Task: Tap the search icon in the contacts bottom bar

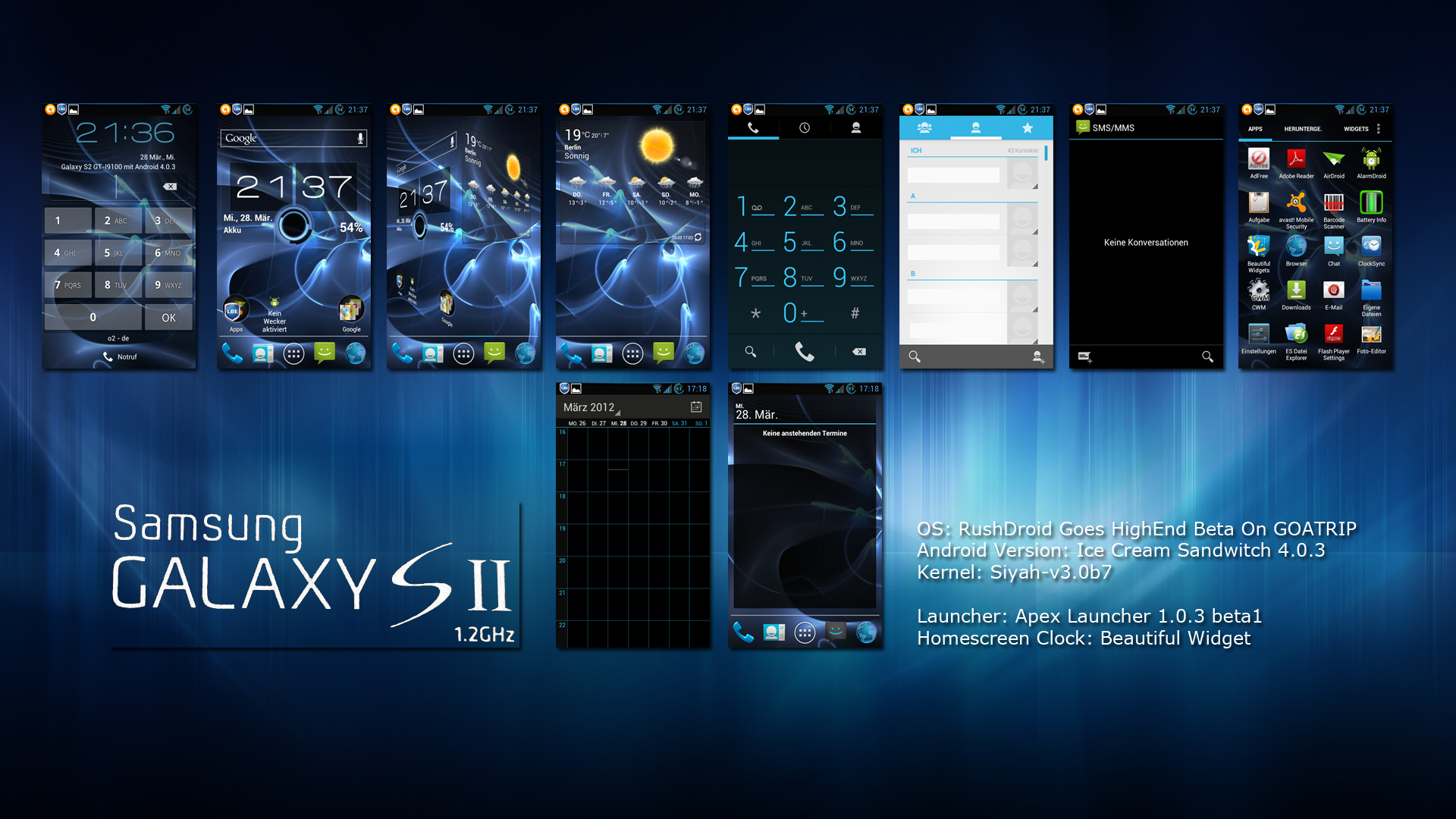Action: (915, 356)
